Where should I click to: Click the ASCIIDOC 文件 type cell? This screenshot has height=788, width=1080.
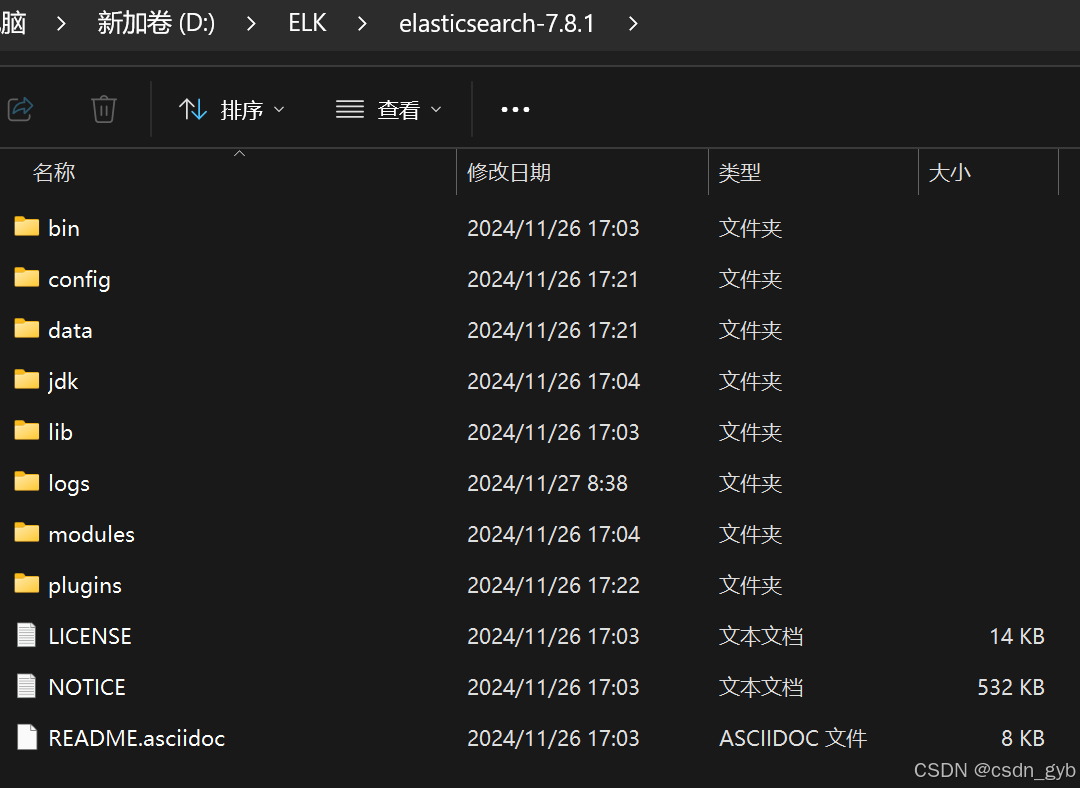coord(793,738)
